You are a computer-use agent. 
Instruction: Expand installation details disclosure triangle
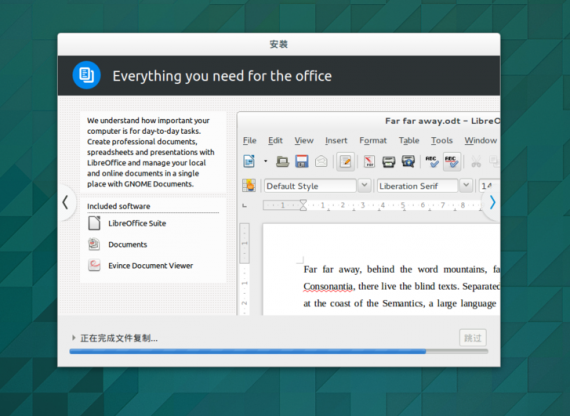tap(73, 338)
